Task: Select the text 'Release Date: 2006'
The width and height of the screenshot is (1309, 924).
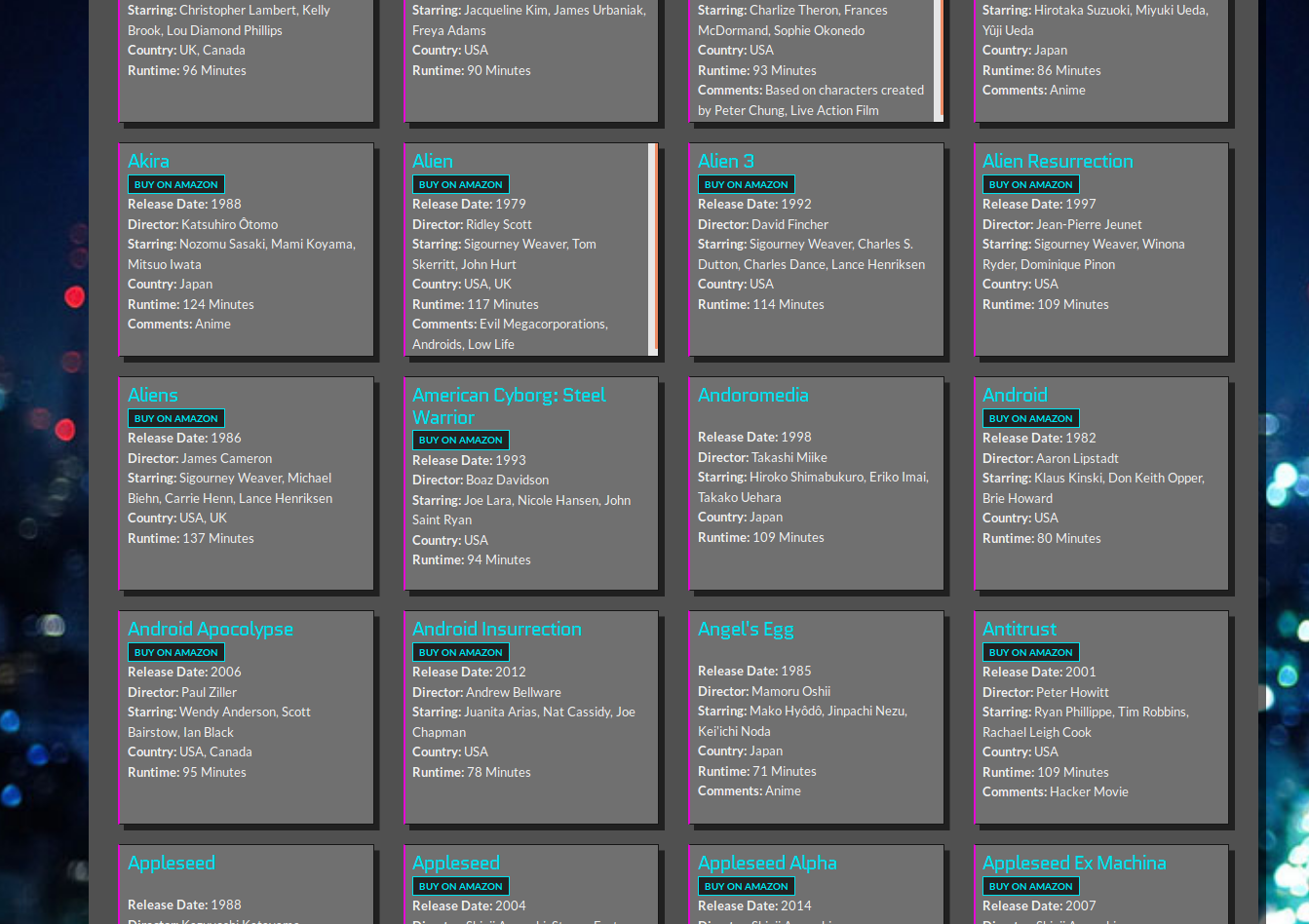Action: tap(184, 672)
